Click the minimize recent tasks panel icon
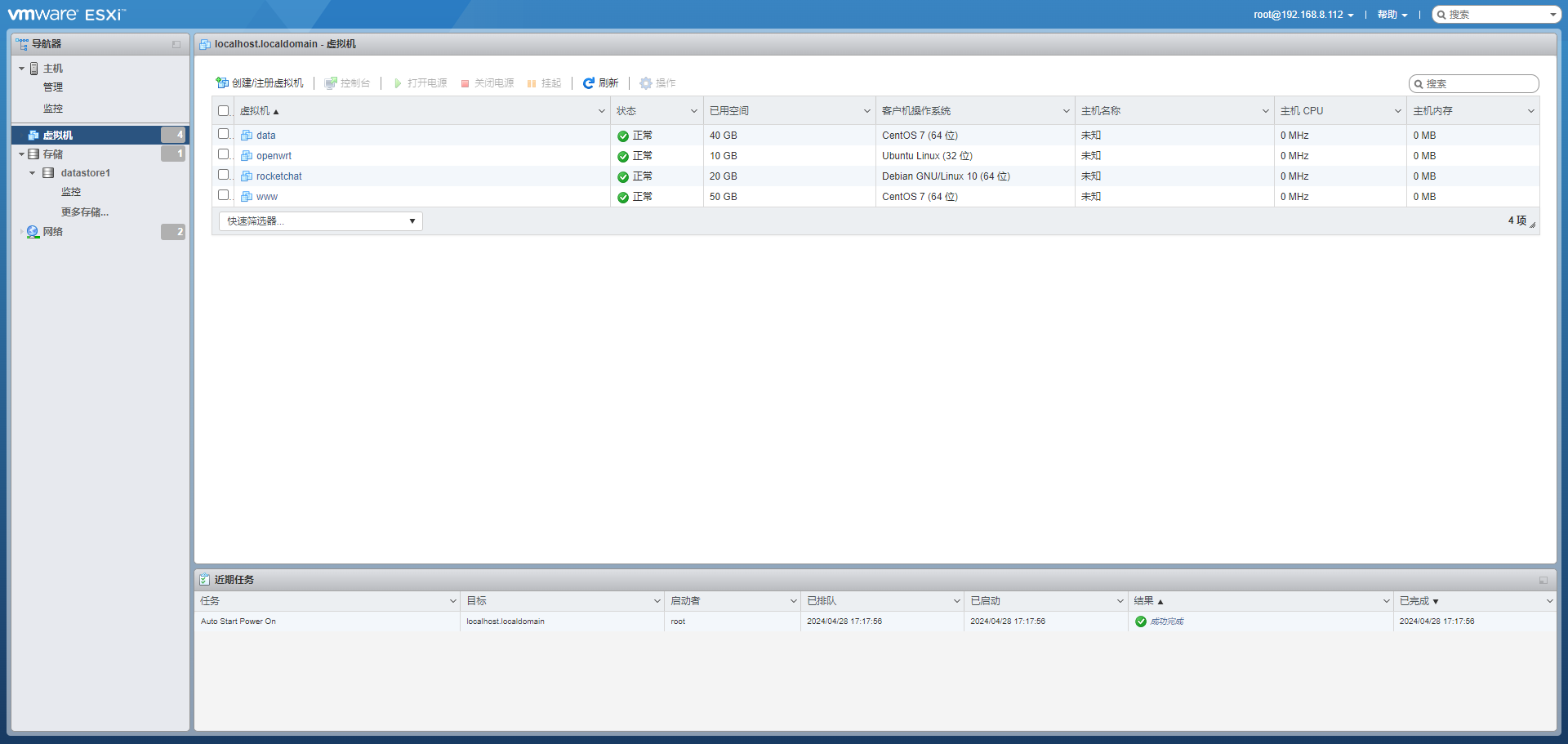This screenshot has width=1568, height=744. (1543, 580)
